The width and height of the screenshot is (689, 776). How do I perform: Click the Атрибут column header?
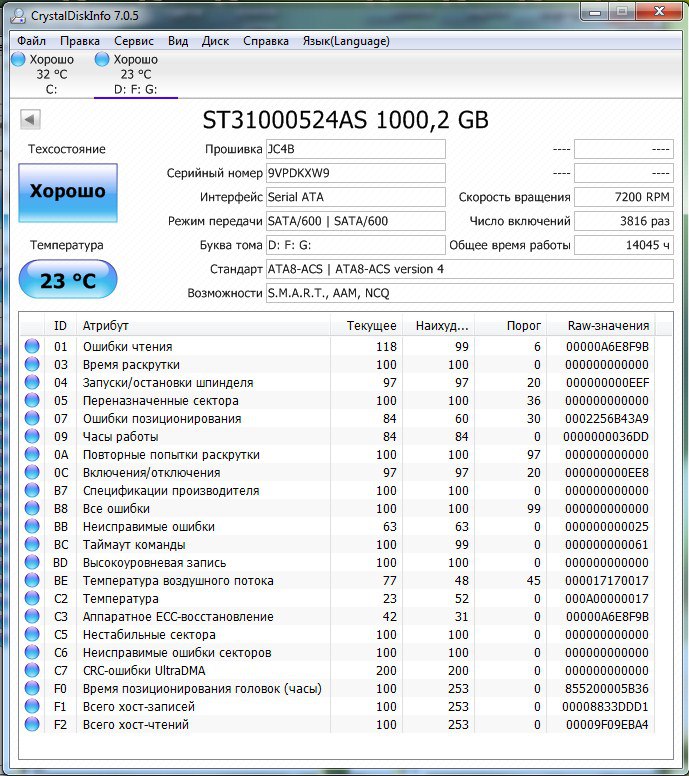(x=203, y=326)
